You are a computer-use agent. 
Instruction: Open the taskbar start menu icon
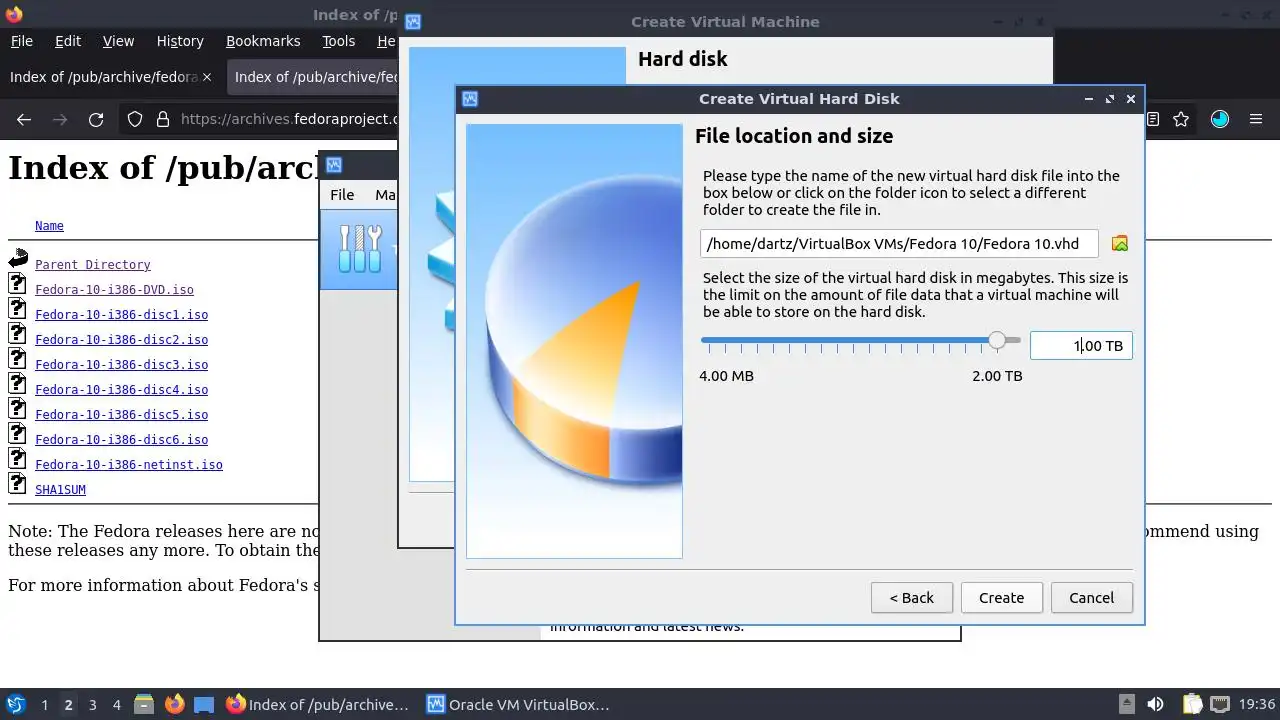[15, 704]
